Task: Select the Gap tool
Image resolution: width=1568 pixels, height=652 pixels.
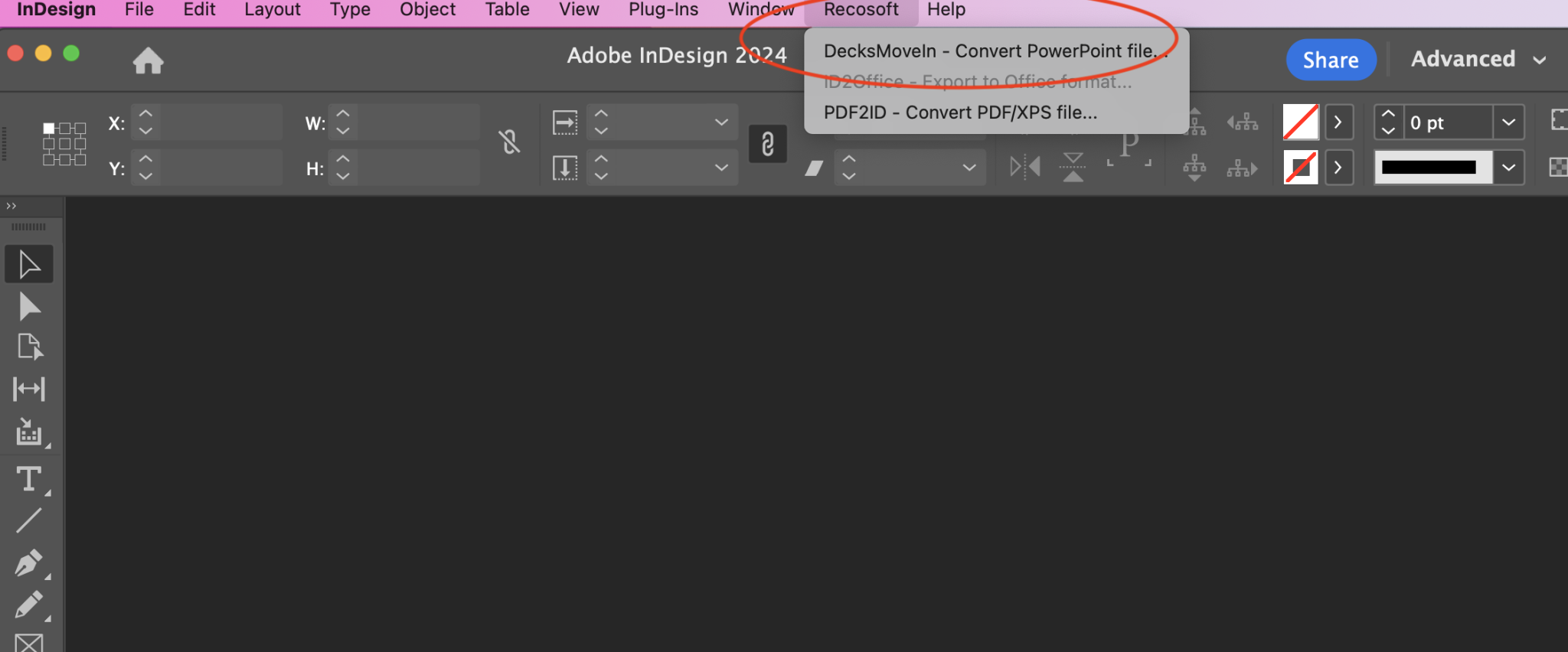Action: (28, 388)
